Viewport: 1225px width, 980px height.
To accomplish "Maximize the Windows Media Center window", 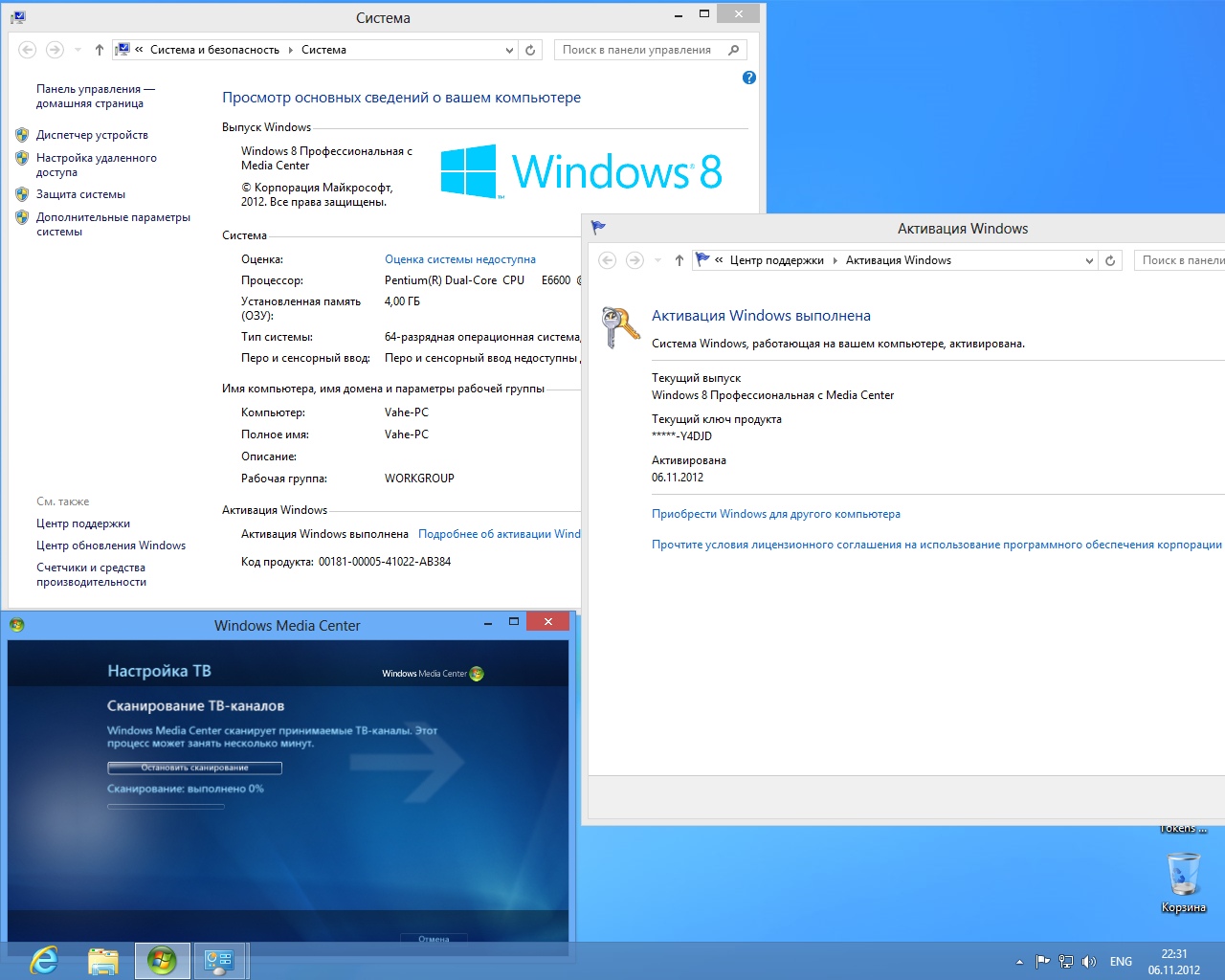I will click(514, 622).
